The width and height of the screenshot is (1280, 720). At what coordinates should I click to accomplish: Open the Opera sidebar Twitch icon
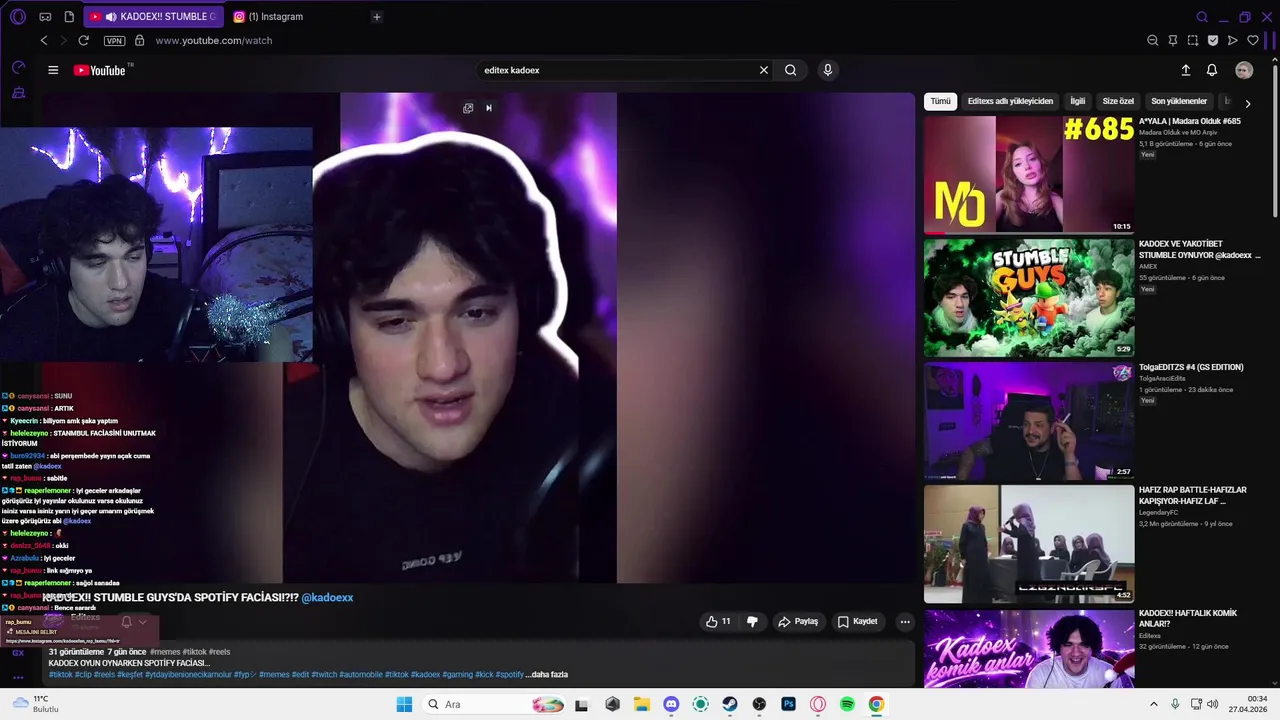[x=18, y=93]
